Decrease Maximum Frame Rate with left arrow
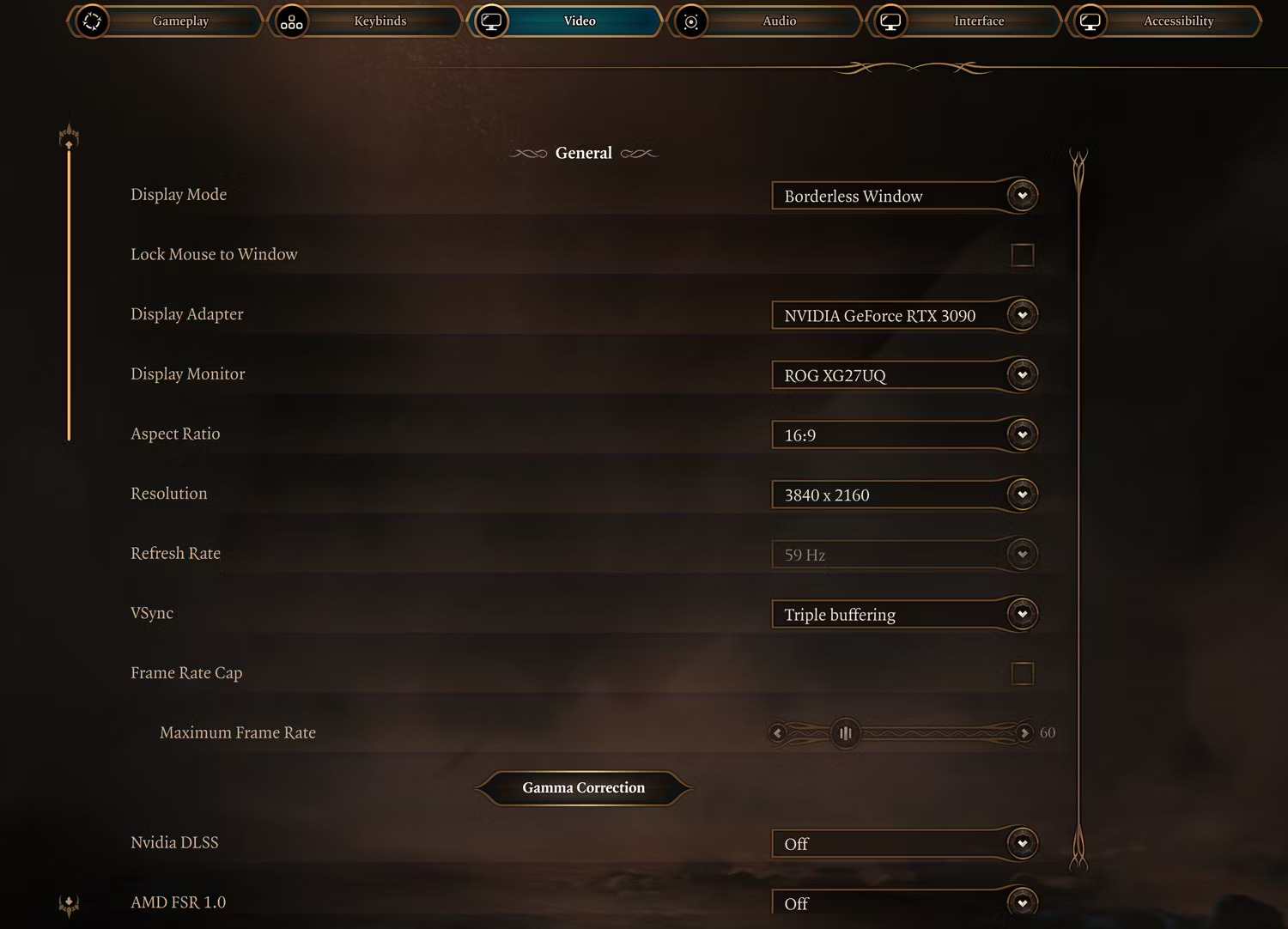The image size is (1288, 929). [x=778, y=733]
